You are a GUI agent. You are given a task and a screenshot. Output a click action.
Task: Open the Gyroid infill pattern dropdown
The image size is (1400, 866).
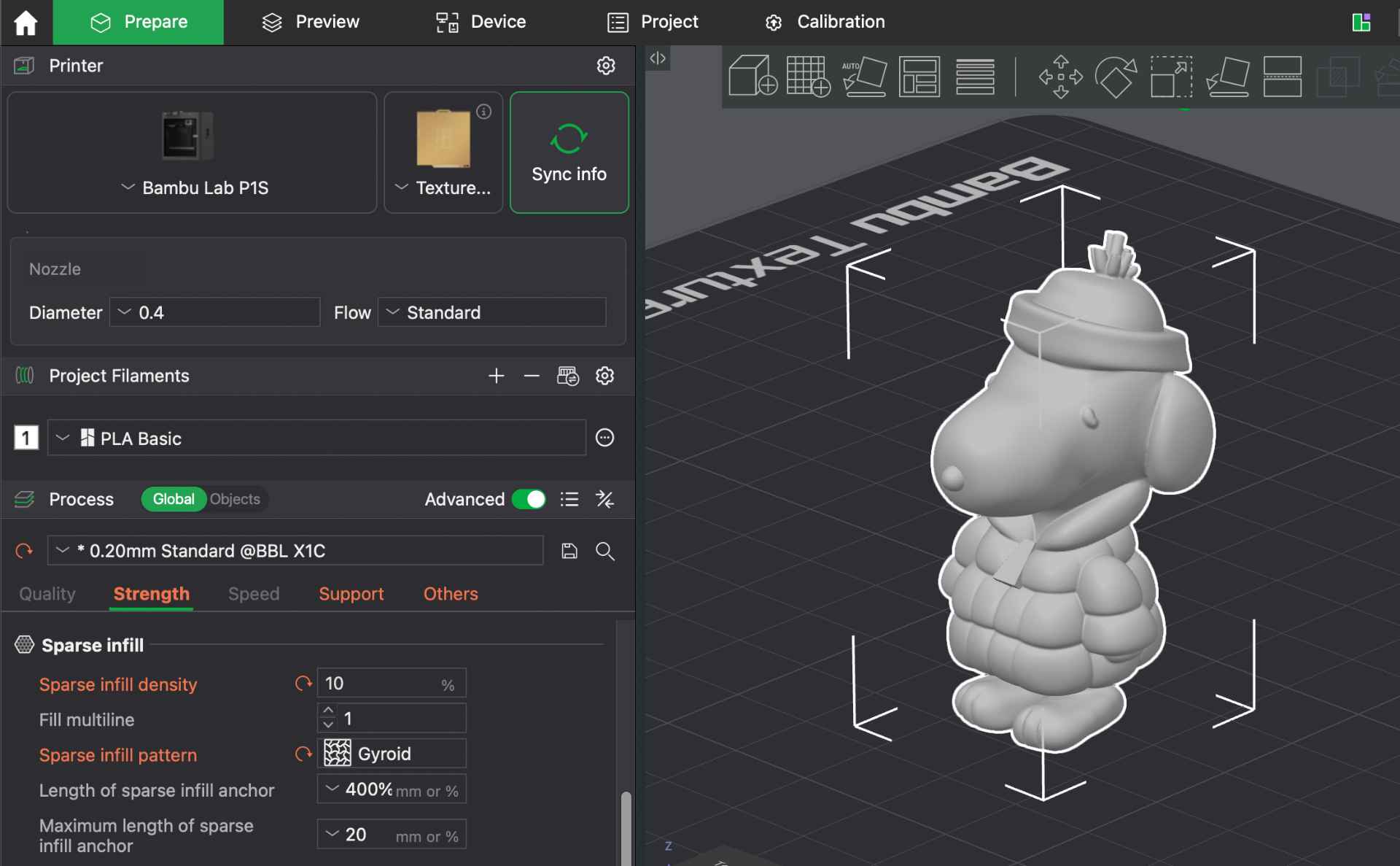392,754
